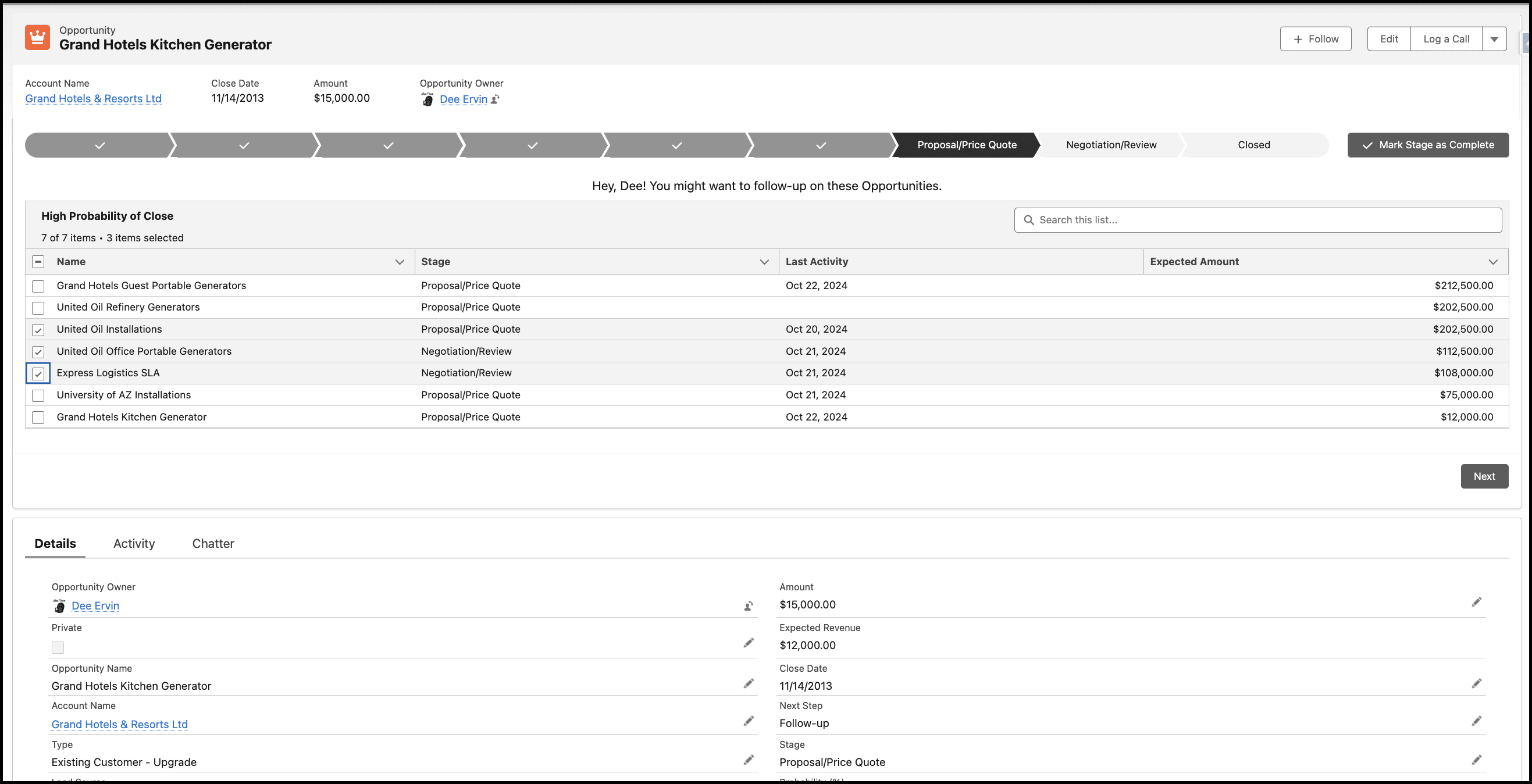Select the Closed path stage

1253,145
